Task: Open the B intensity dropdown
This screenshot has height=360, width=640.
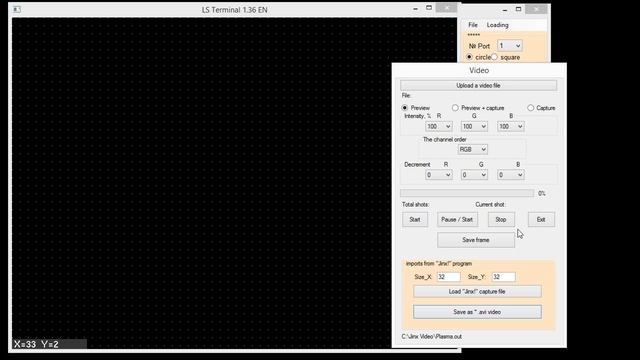Action: point(510,127)
